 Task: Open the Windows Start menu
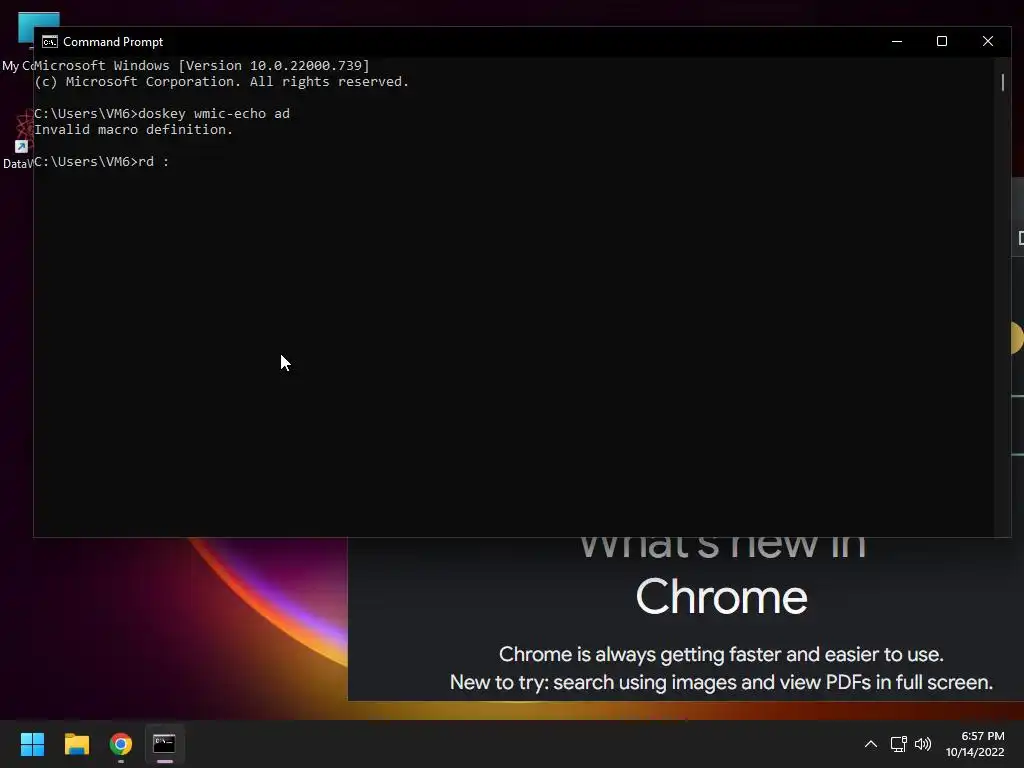pos(32,744)
